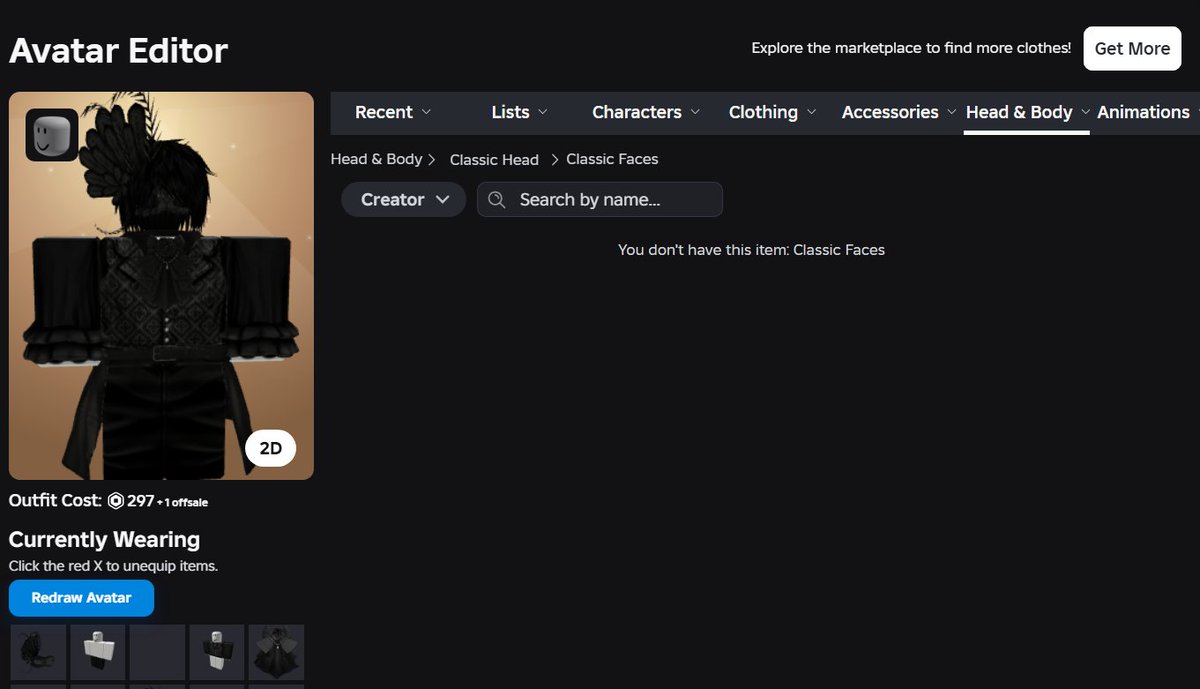Click 'Explore the marketplace' promo text
Screen dimensions: 1200x689
pyautogui.click(x=911, y=48)
